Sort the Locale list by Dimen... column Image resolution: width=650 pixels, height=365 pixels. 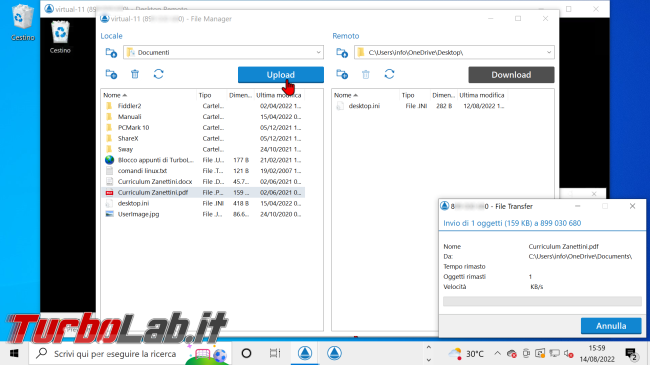point(240,95)
